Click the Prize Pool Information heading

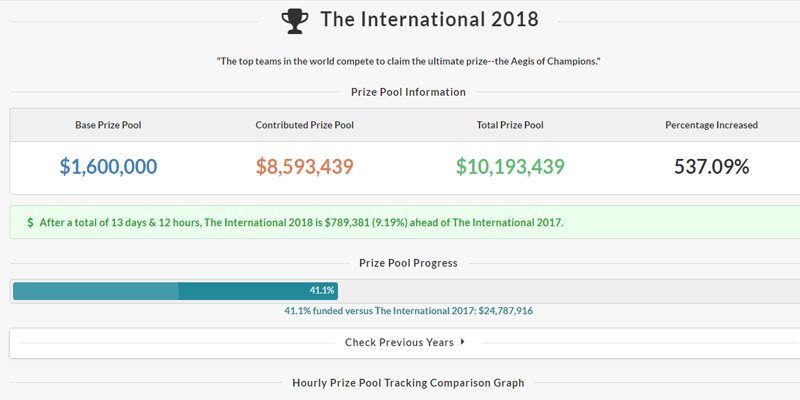(x=408, y=92)
